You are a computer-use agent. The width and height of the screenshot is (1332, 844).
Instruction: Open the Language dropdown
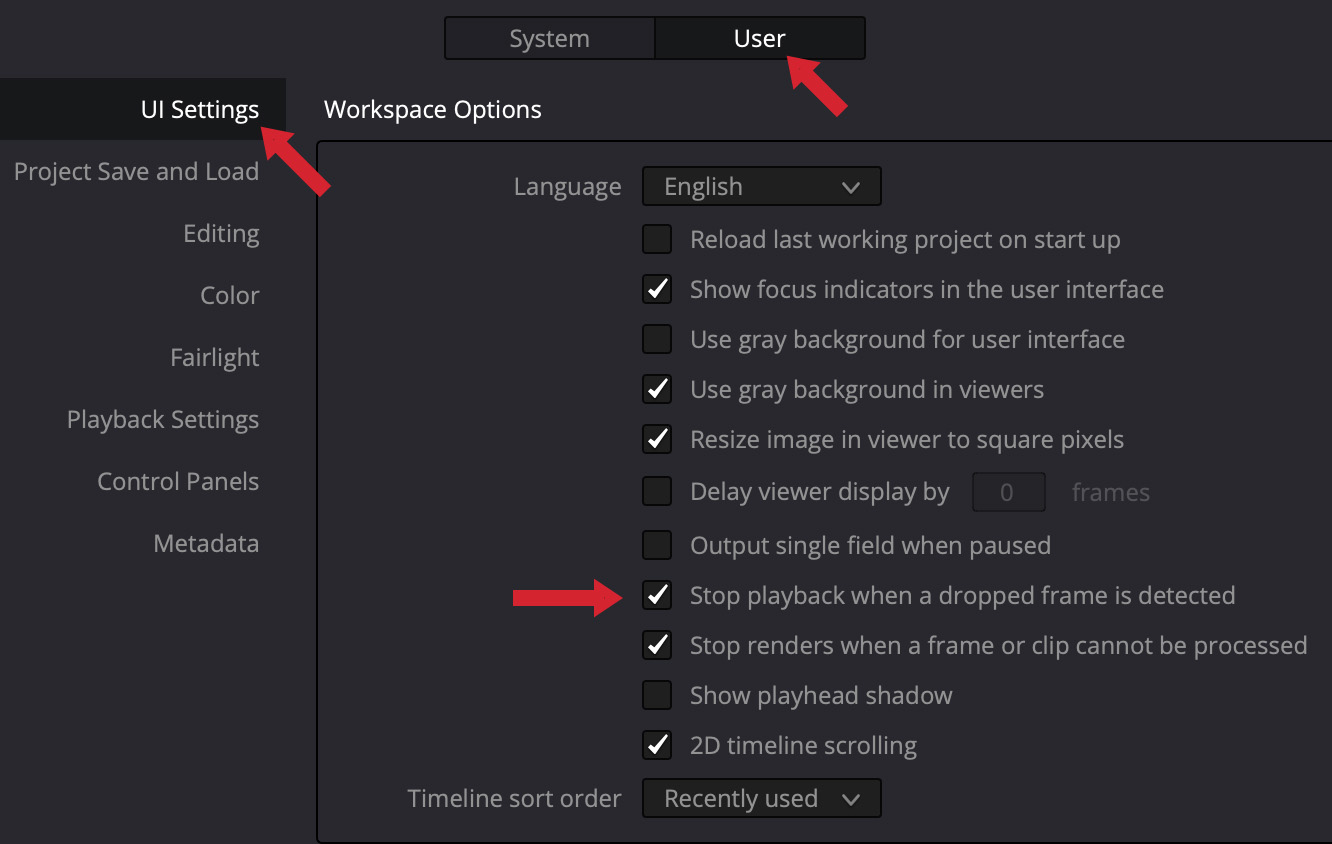point(761,187)
